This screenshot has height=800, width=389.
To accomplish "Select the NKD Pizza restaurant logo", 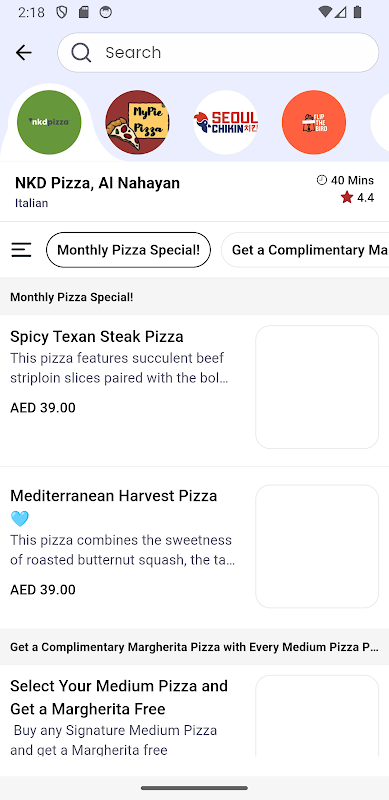I will point(49,122).
